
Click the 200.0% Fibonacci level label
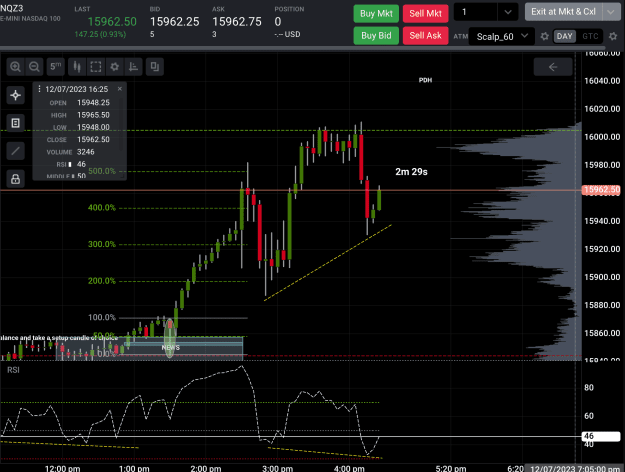tap(102, 281)
